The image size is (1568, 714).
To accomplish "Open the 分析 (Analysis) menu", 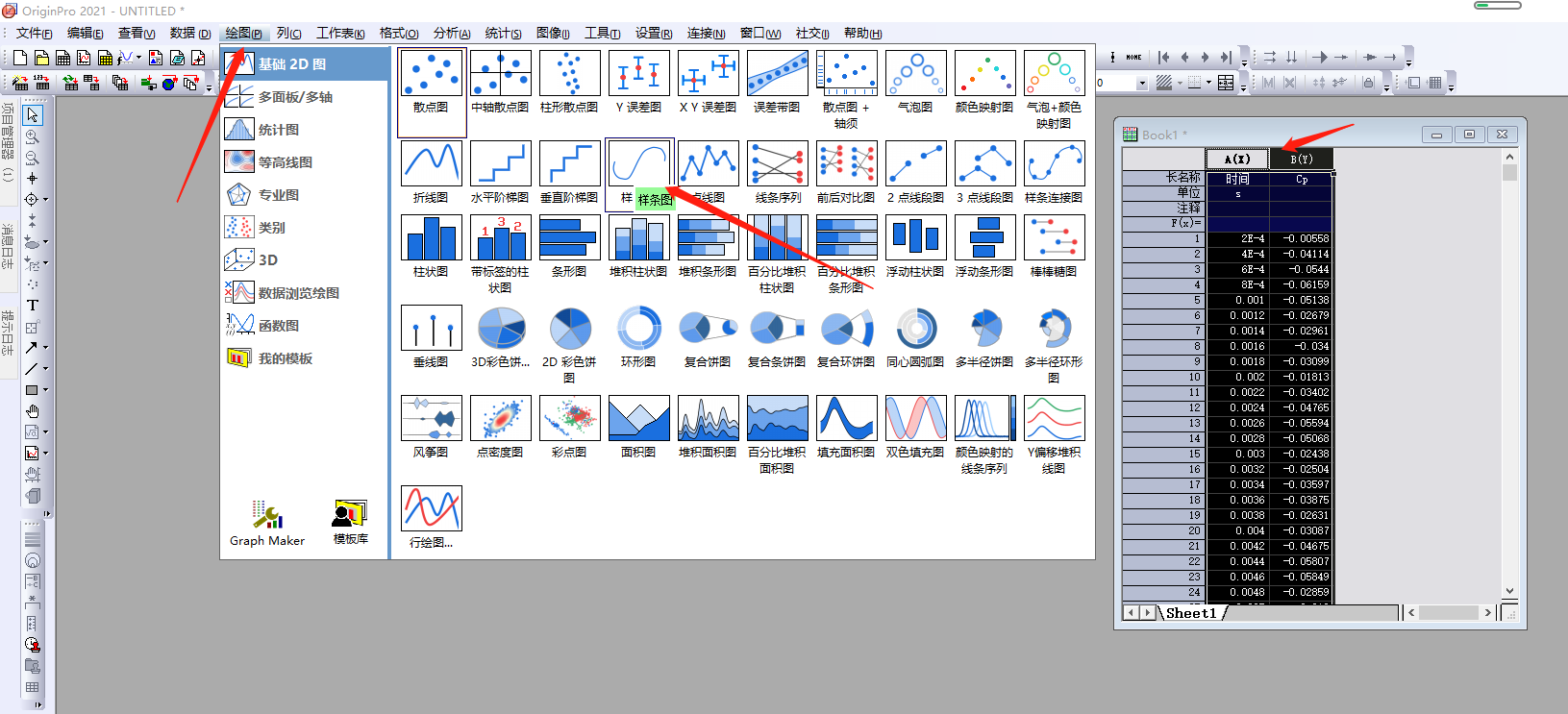I will [x=451, y=34].
